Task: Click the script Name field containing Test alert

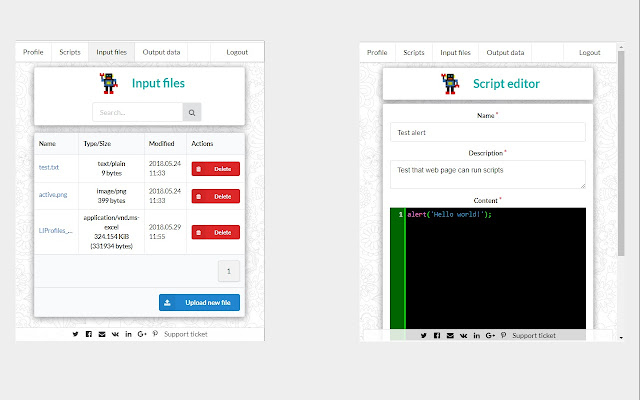Action: [x=488, y=132]
